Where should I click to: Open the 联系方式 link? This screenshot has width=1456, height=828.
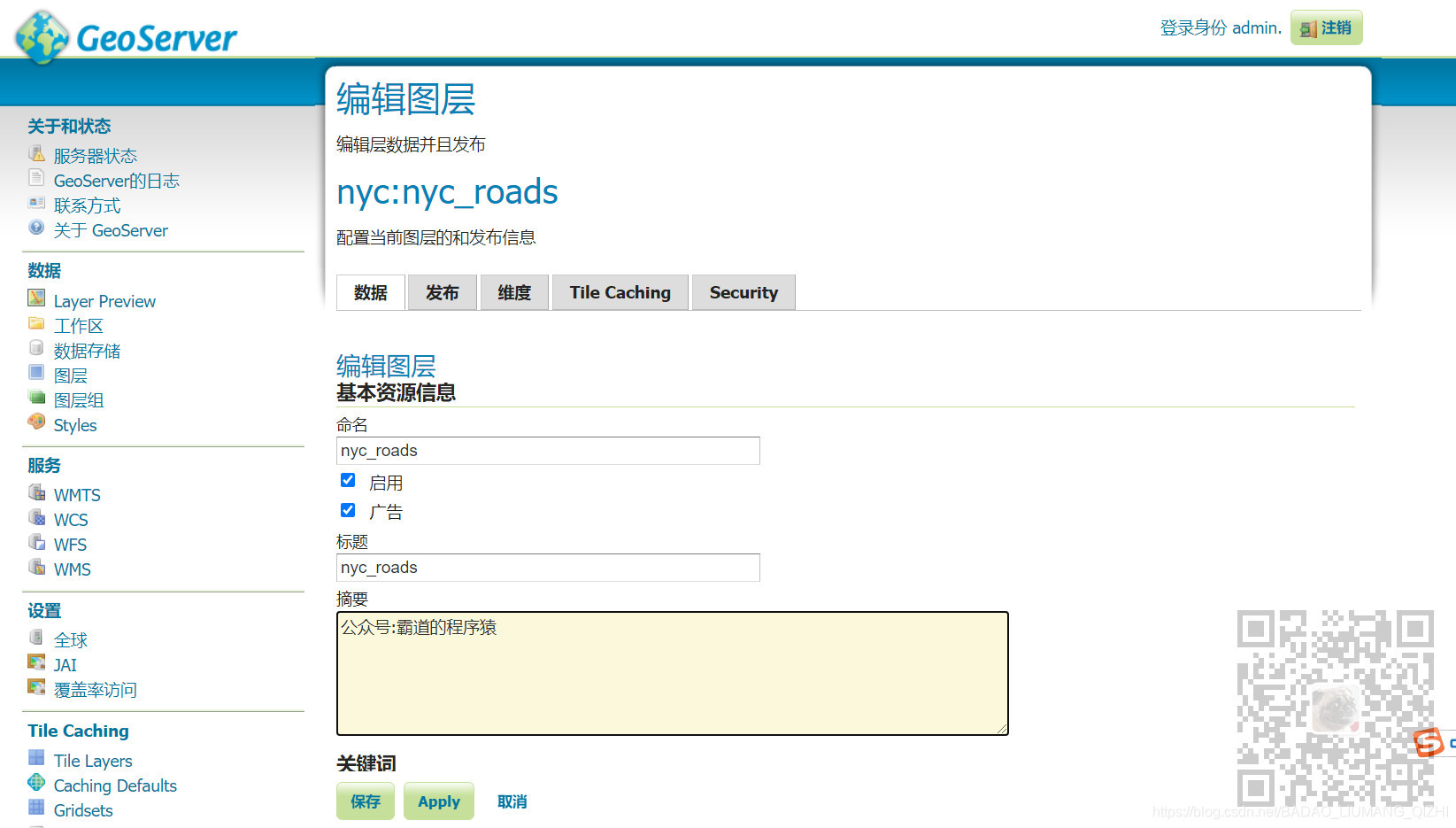pyautogui.click(x=87, y=205)
